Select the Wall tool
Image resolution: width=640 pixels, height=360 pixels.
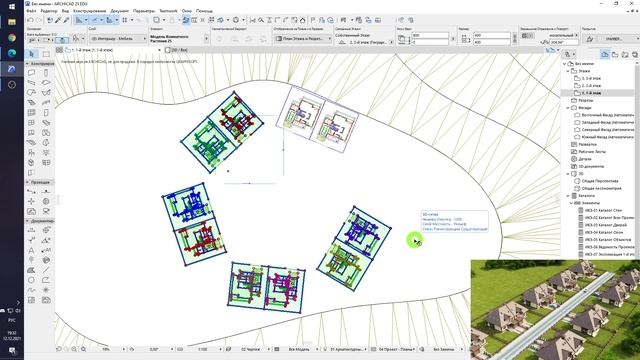[x=31, y=73]
